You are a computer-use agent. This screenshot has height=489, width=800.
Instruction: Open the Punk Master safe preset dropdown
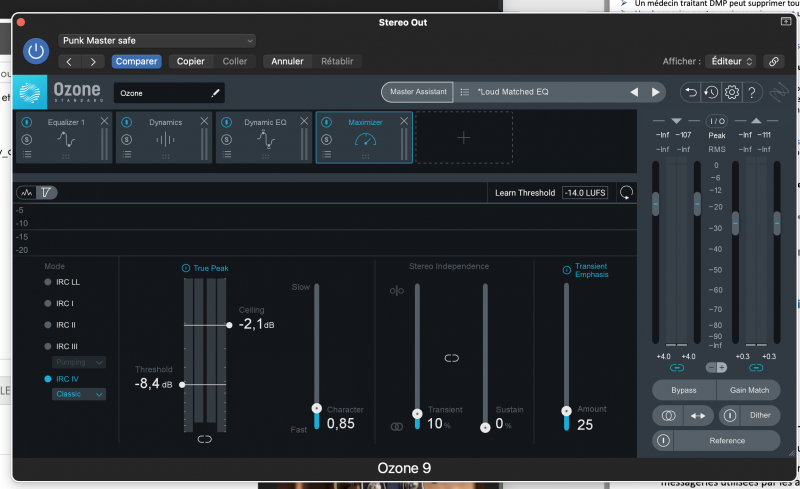coord(156,41)
